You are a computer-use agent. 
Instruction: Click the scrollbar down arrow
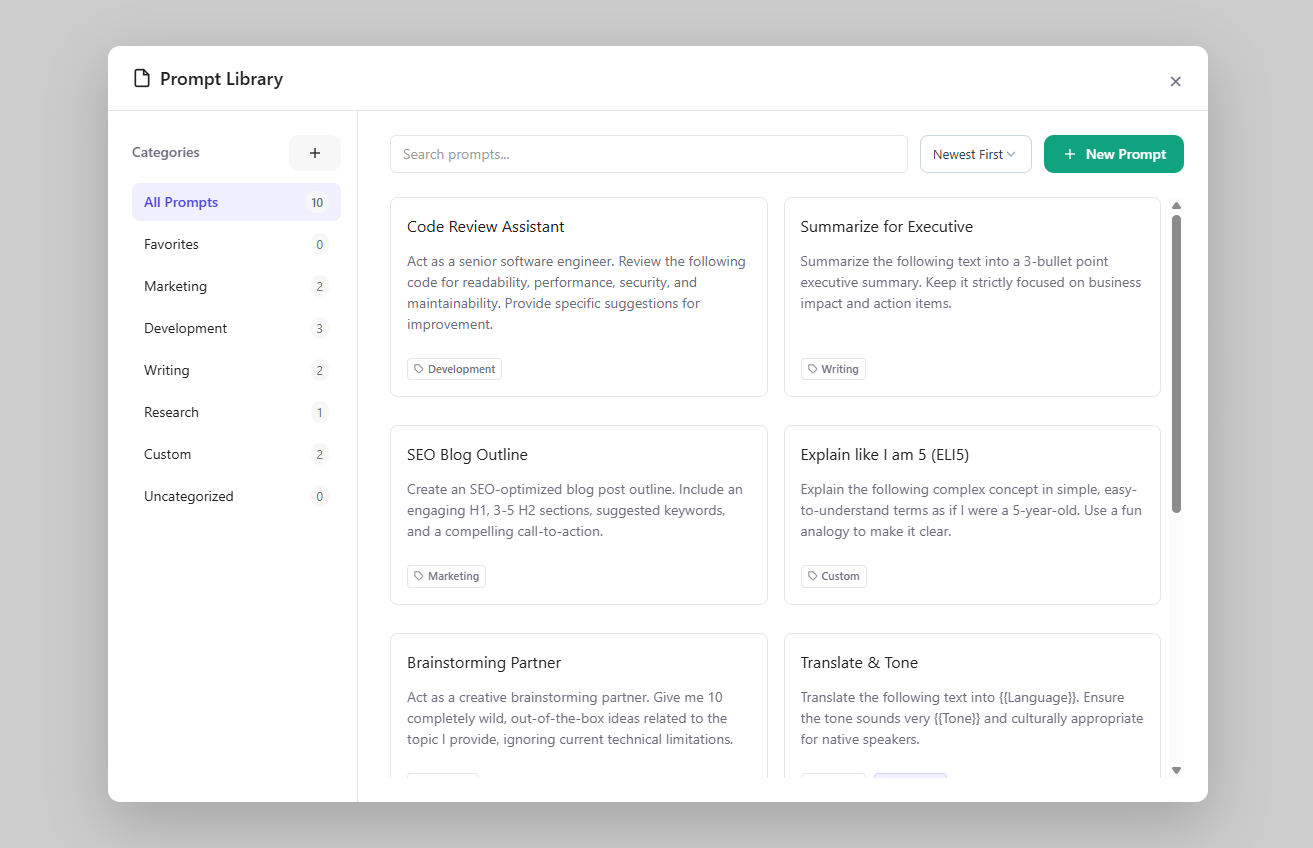[x=1176, y=770]
